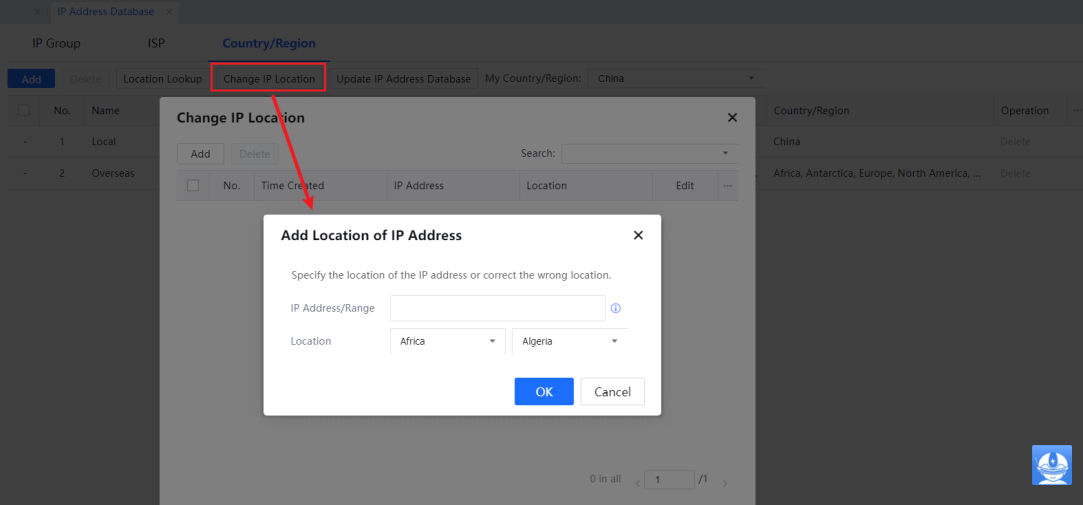Click the Update IP Address Database button
Viewport: 1083px width, 505px height.
click(403, 79)
